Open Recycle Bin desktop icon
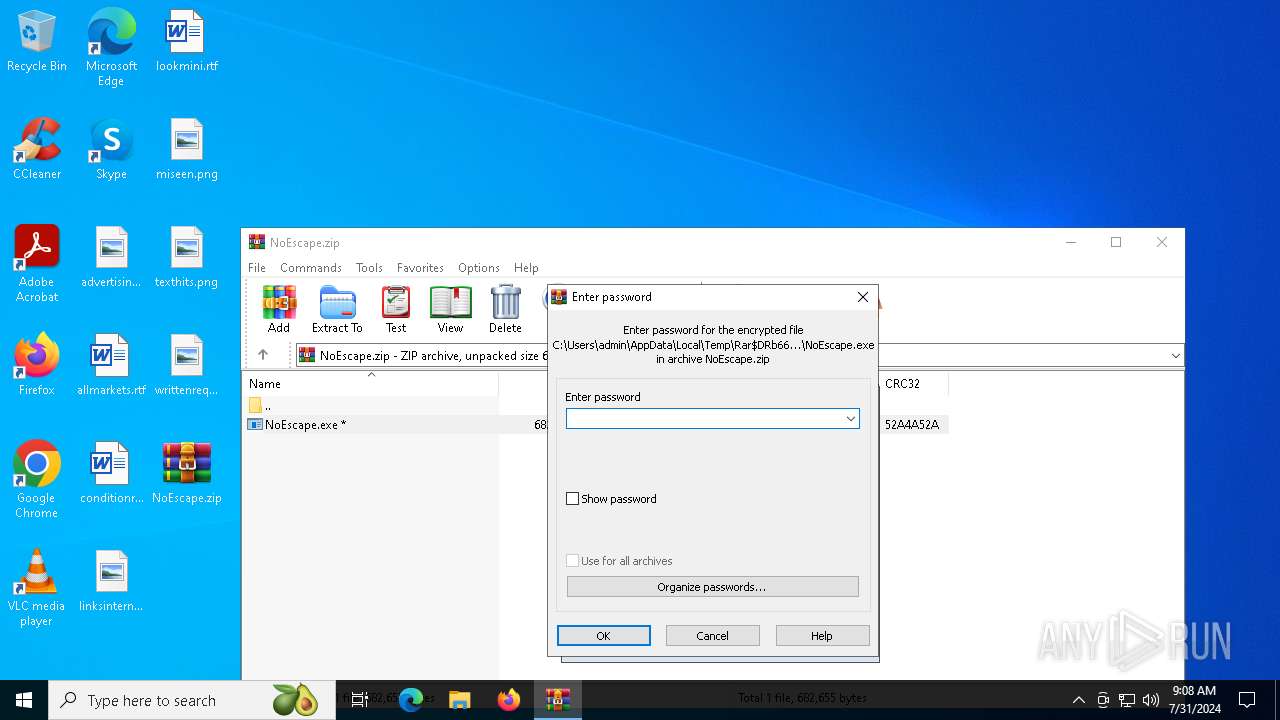 pos(37,41)
